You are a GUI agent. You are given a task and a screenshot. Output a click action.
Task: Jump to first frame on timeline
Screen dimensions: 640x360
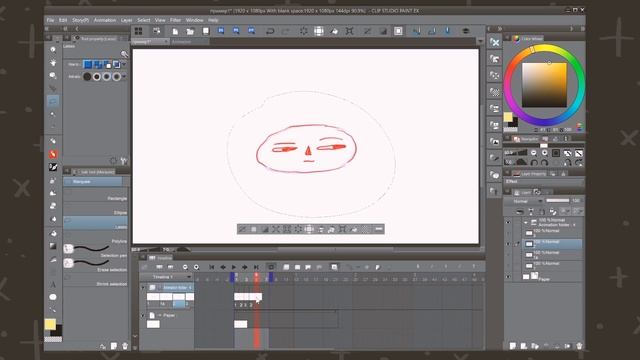[x=212, y=267]
